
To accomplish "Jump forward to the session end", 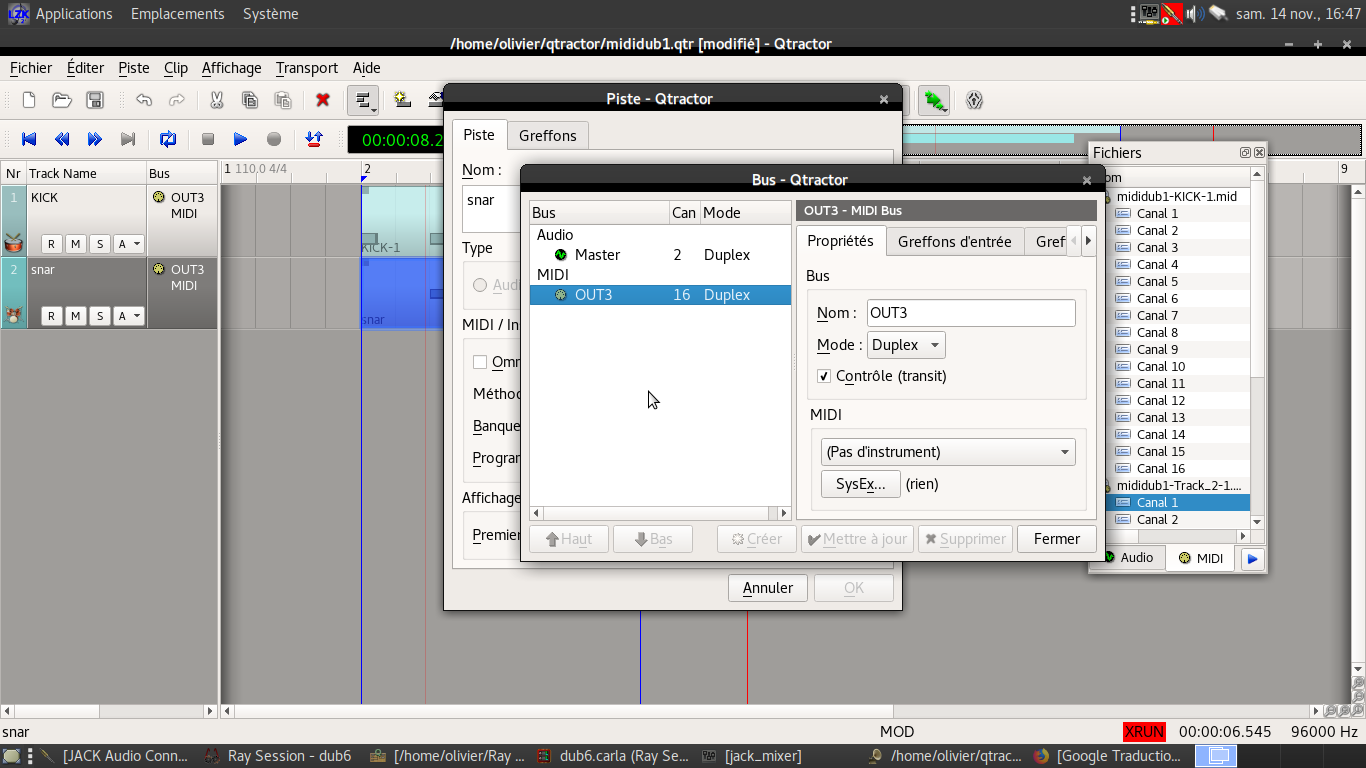I will (x=128, y=139).
